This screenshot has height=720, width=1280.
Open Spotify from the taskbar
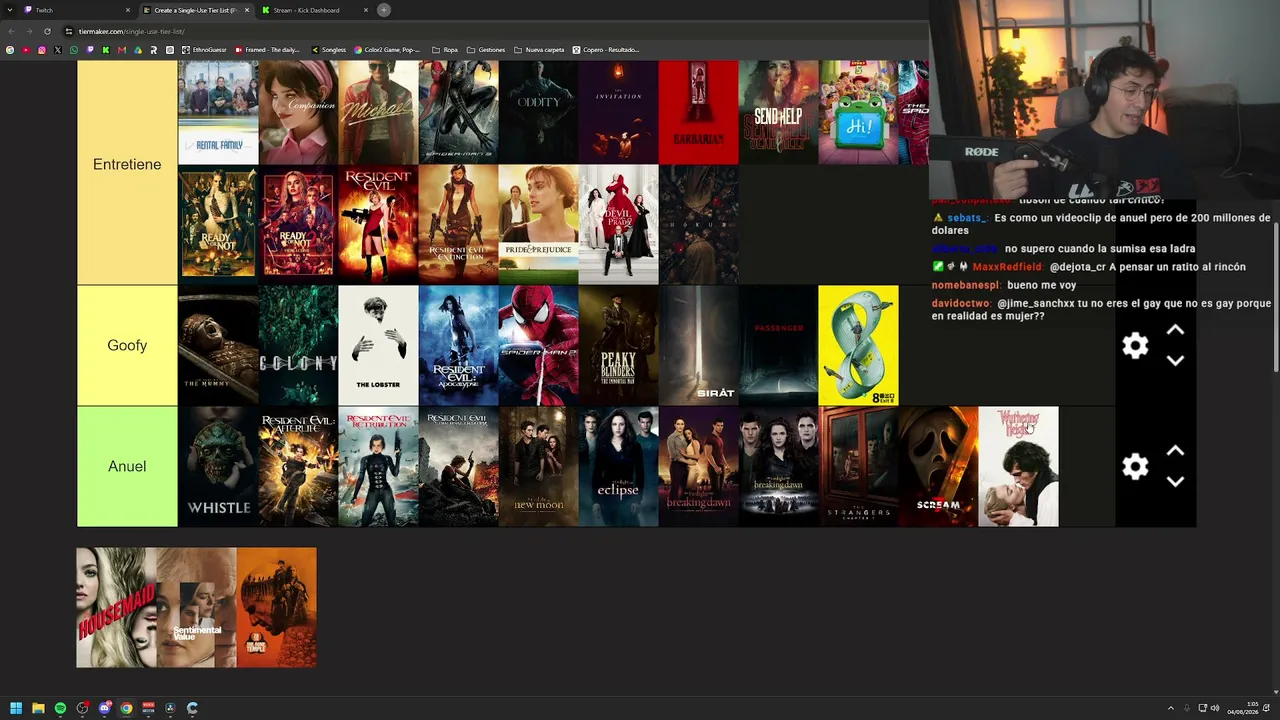click(x=60, y=708)
